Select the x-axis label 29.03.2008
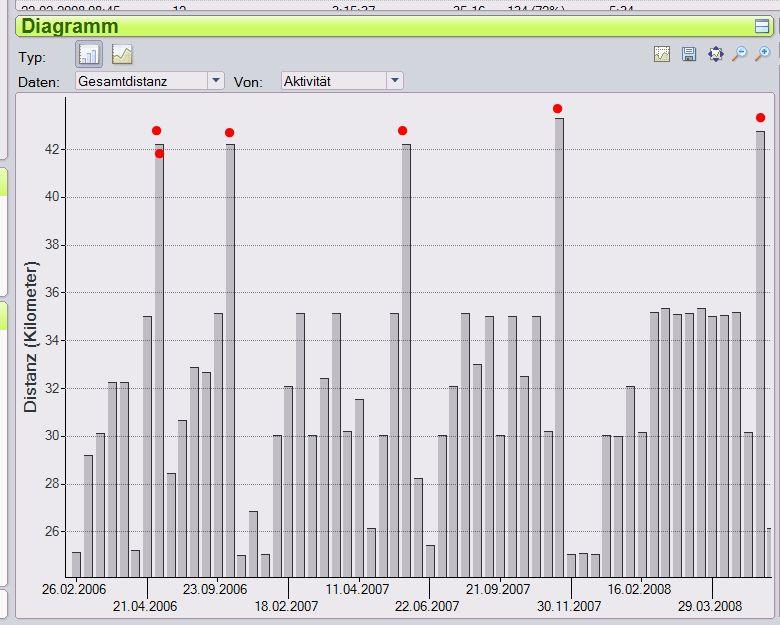 click(710, 607)
